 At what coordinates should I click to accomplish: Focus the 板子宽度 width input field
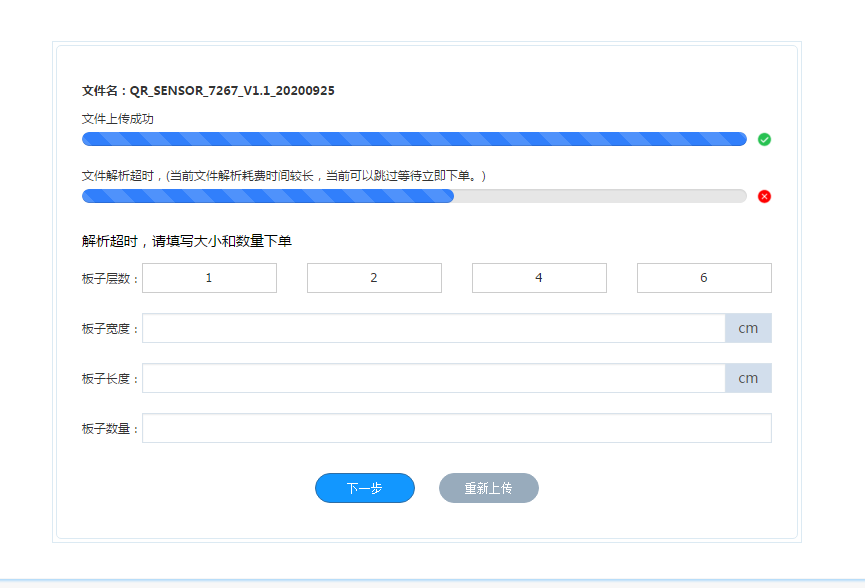pyautogui.click(x=434, y=328)
